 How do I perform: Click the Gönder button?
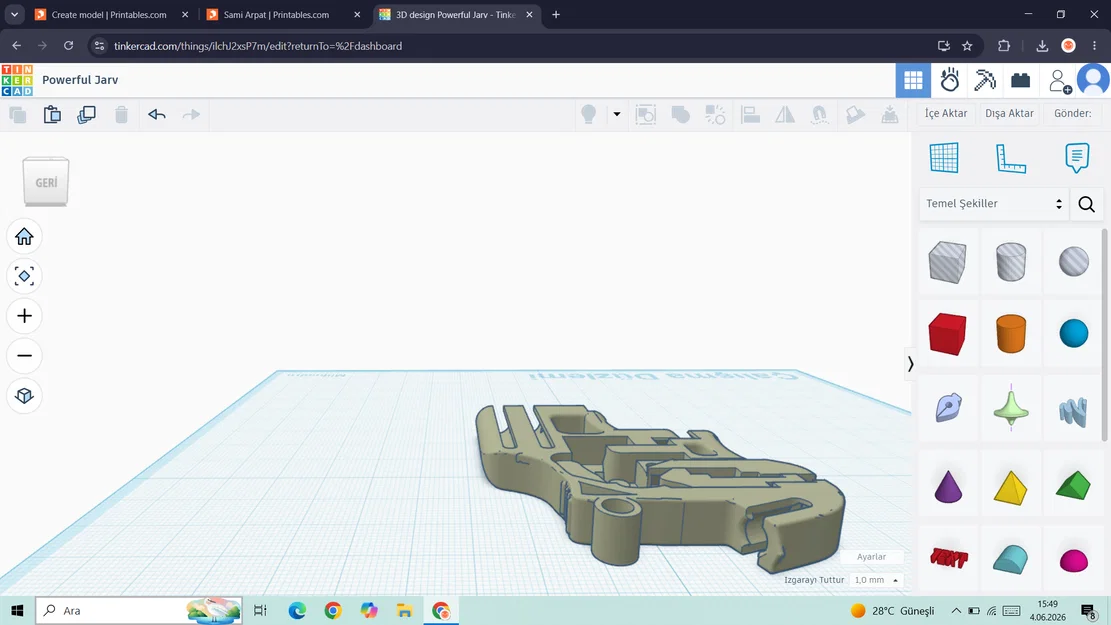[x=1072, y=113]
